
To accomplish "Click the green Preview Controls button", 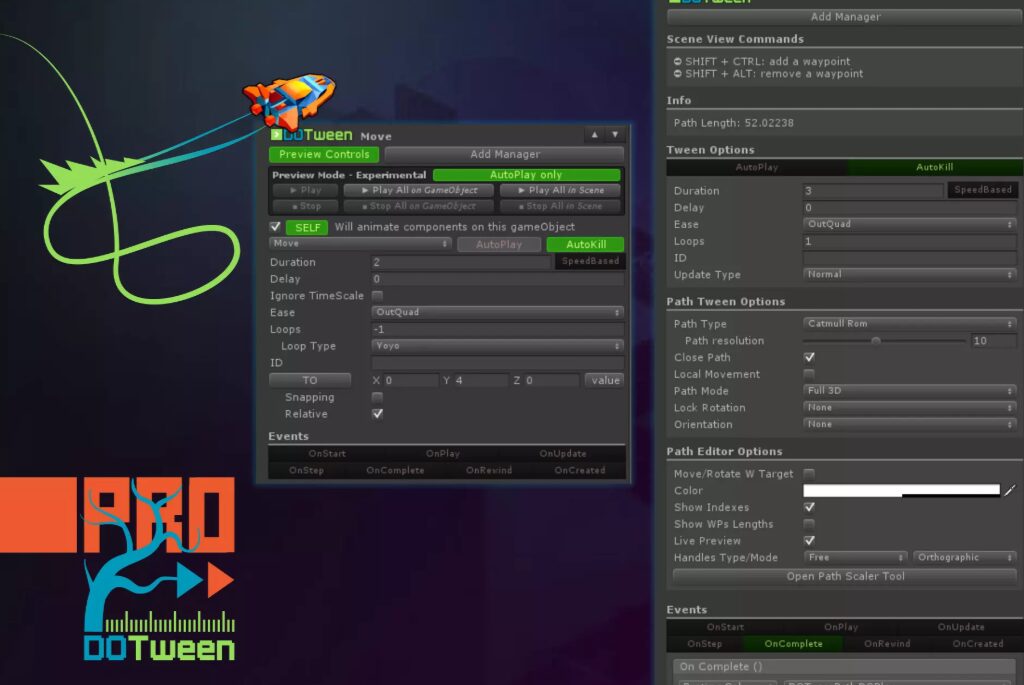I will (324, 155).
